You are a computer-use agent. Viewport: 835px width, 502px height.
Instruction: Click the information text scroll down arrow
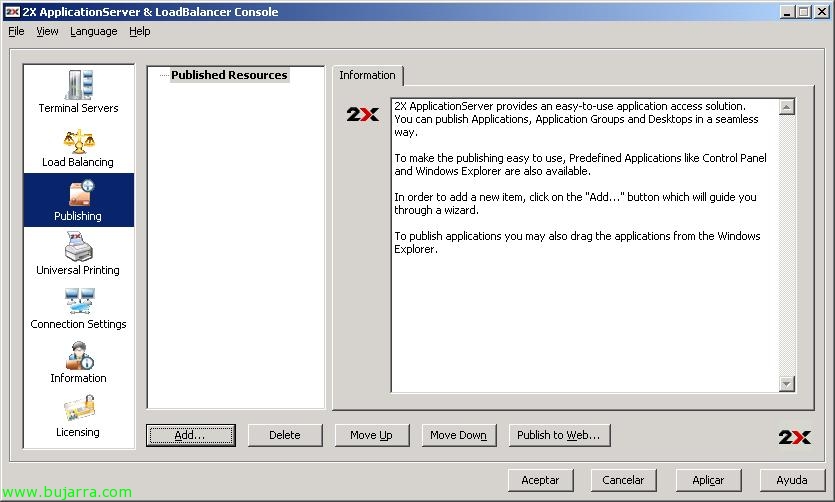(787, 383)
